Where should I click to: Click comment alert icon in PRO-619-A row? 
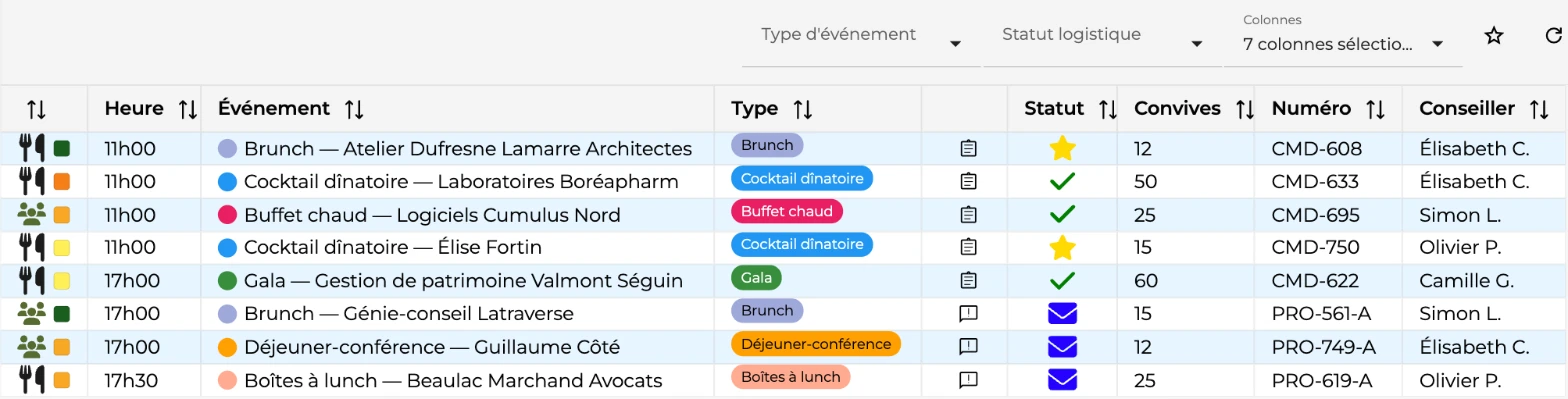pyautogui.click(x=967, y=380)
